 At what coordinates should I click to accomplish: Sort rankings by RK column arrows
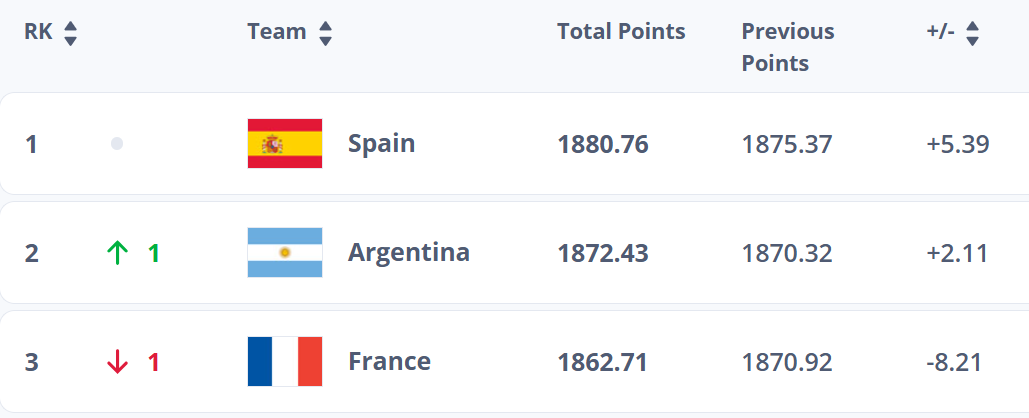click(x=70, y=33)
